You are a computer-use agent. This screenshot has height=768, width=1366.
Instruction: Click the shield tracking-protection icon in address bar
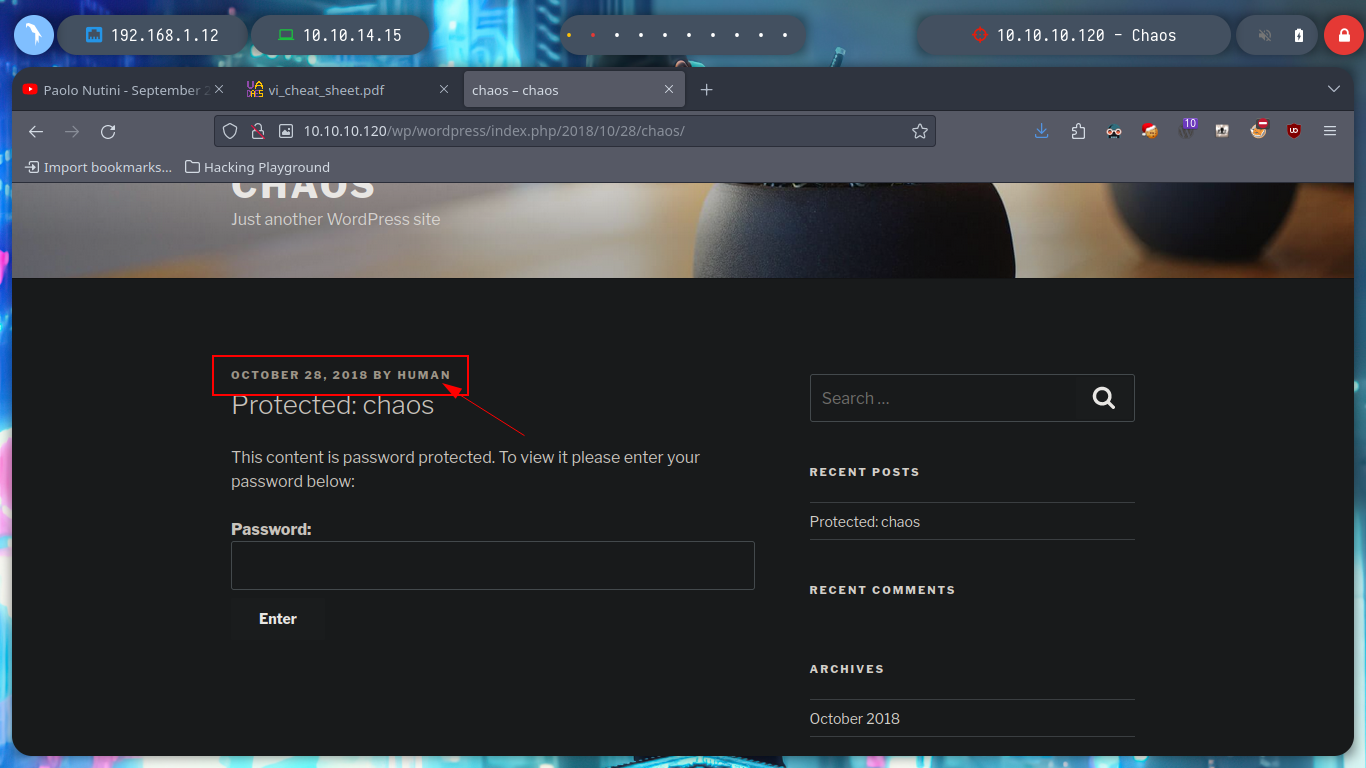click(x=230, y=131)
